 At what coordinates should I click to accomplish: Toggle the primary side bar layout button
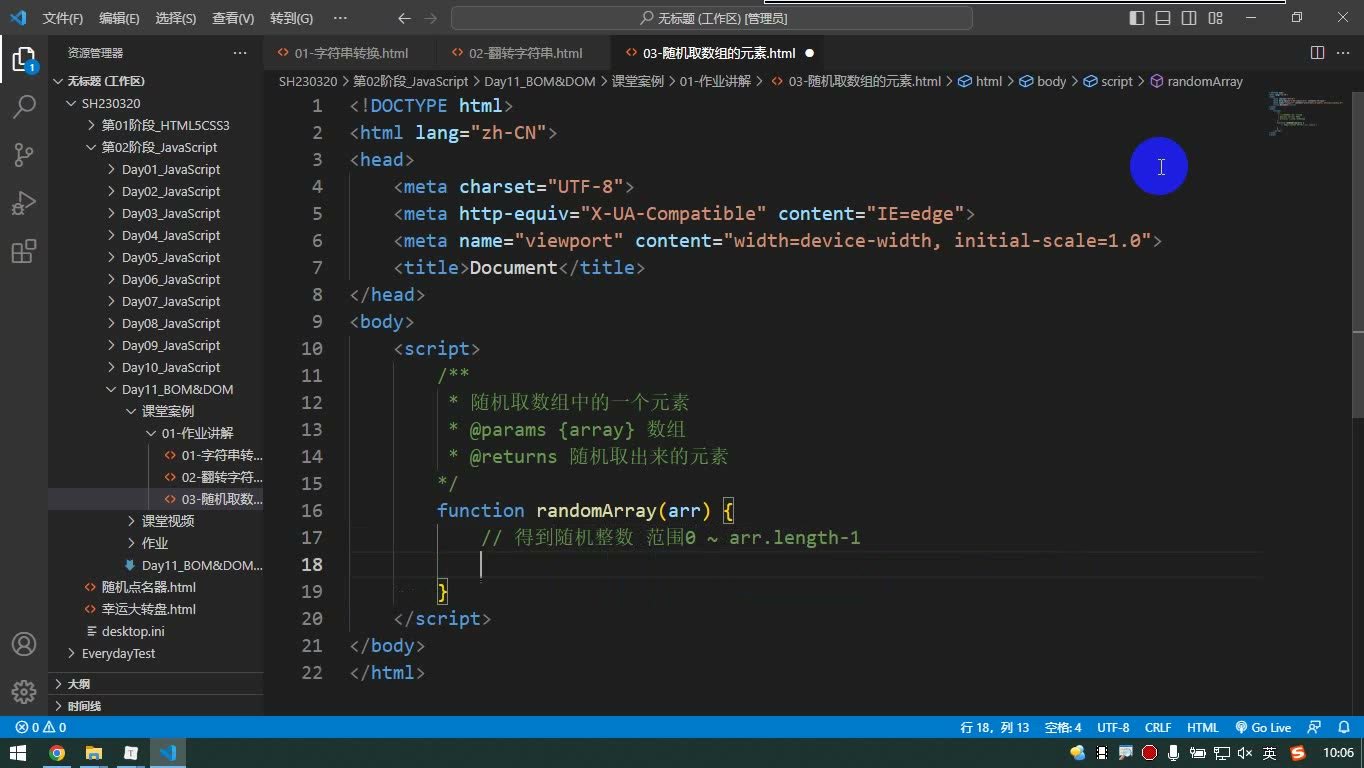pyautogui.click(x=1137, y=18)
